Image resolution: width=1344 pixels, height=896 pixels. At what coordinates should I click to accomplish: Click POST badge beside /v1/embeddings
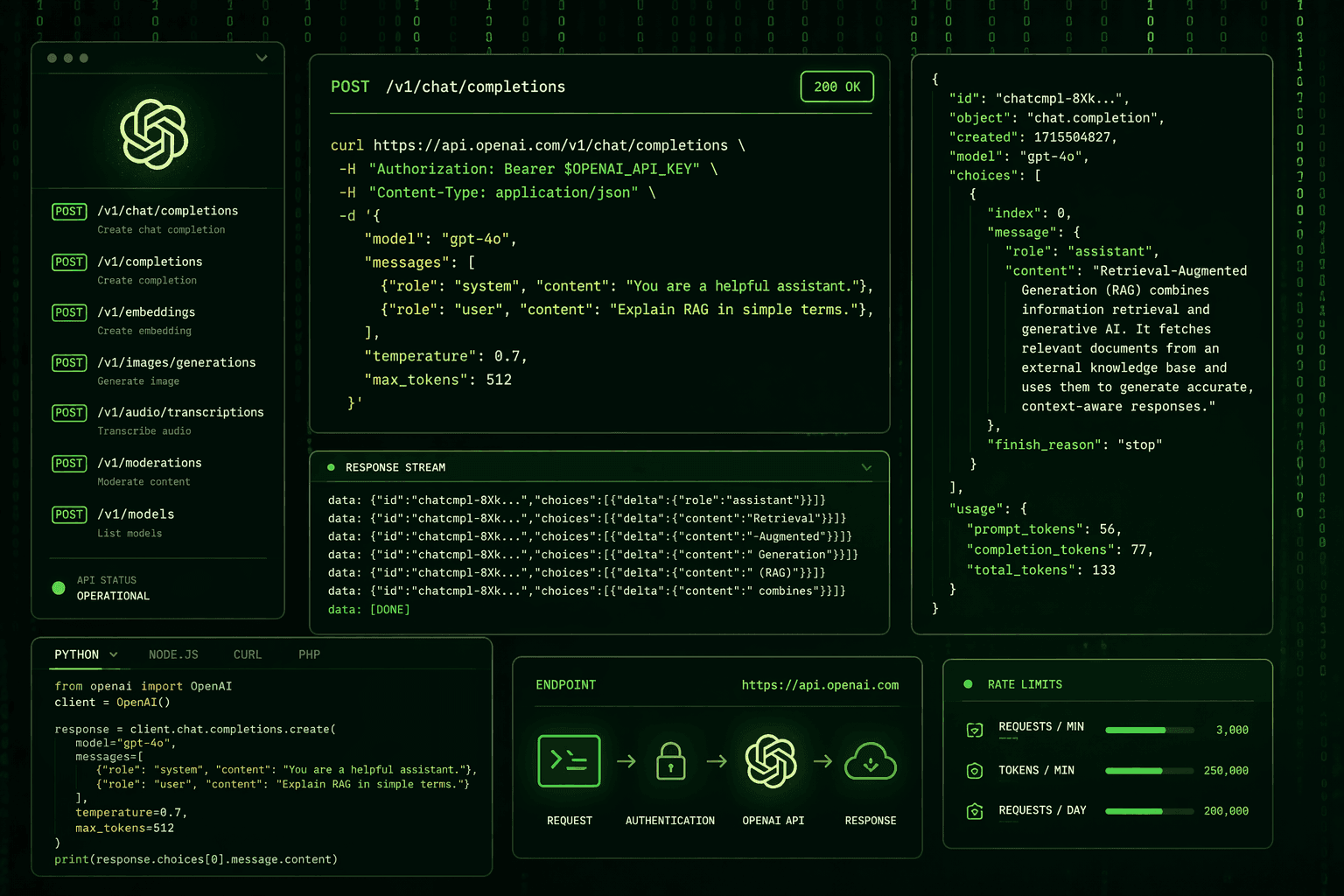coord(69,312)
